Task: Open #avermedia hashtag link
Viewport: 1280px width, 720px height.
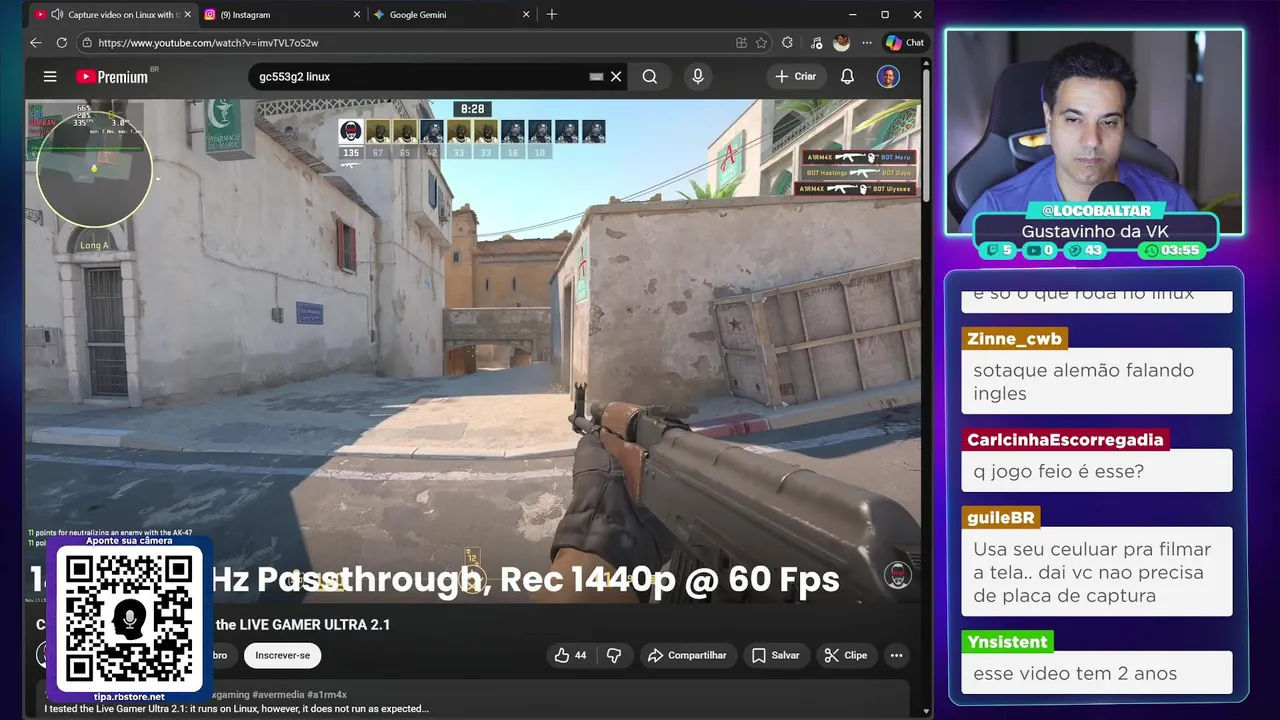Action: pos(277,694)
